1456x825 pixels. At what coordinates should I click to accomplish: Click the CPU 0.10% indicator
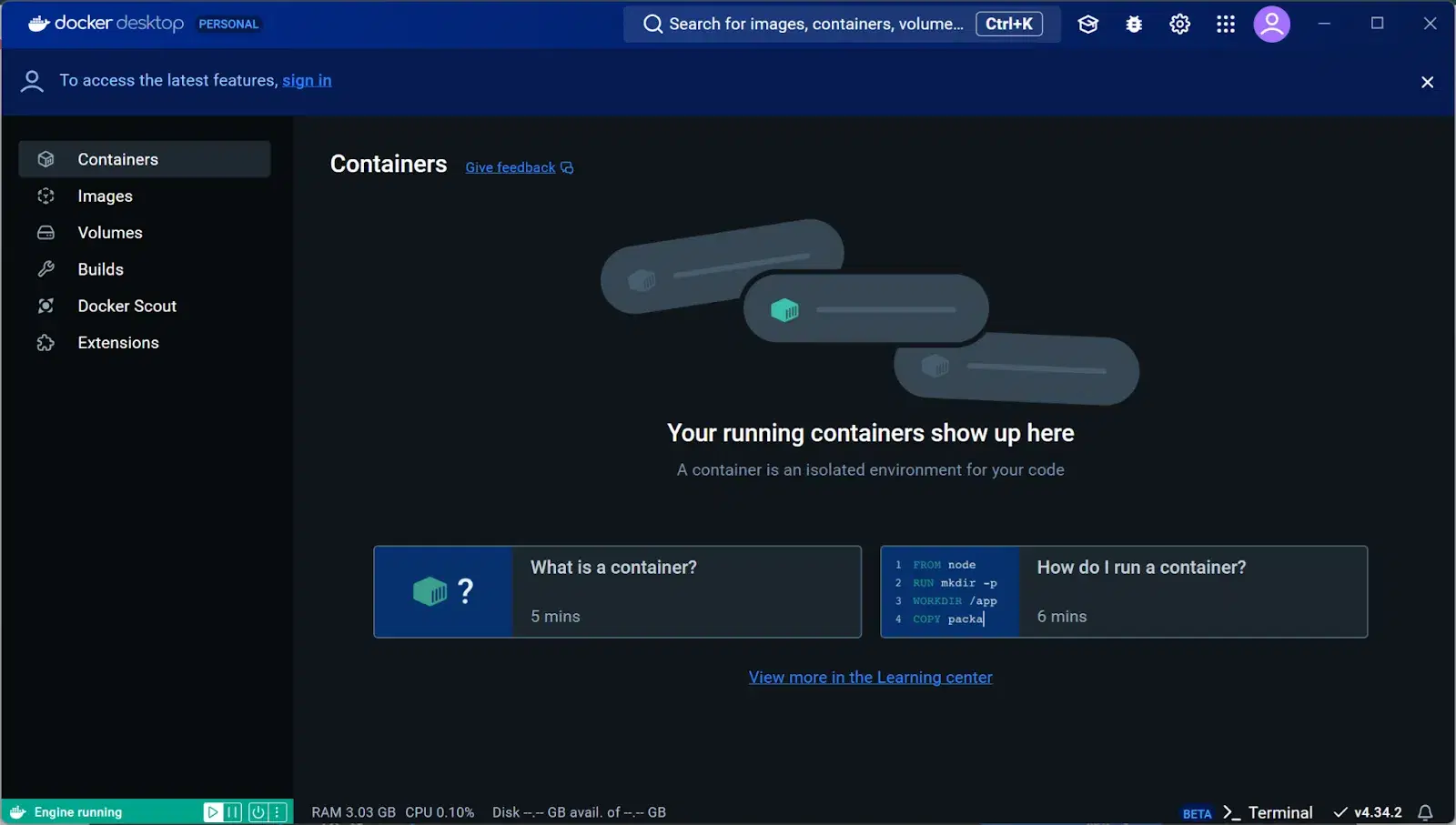click(x=440, y=812)
